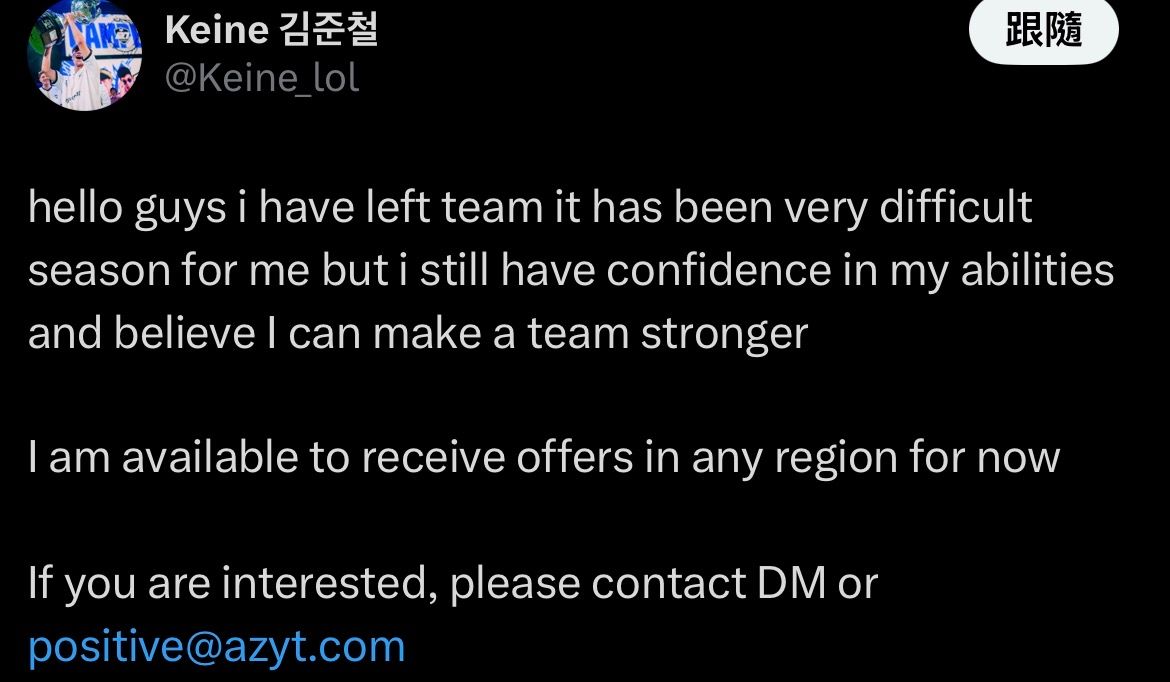Click the line starting "hello guys"

tap(530, 208)
